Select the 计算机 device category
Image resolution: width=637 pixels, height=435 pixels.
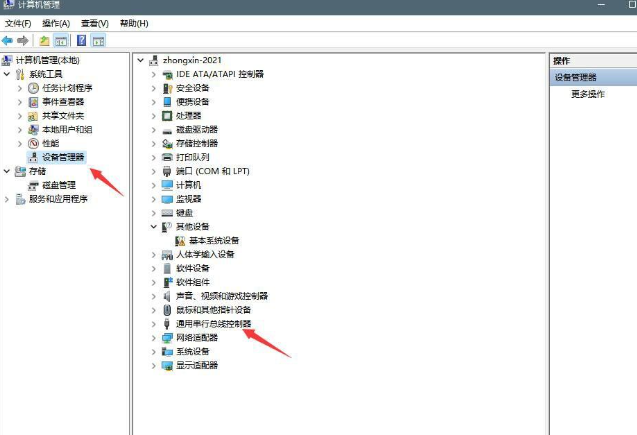tap(188, 185)
